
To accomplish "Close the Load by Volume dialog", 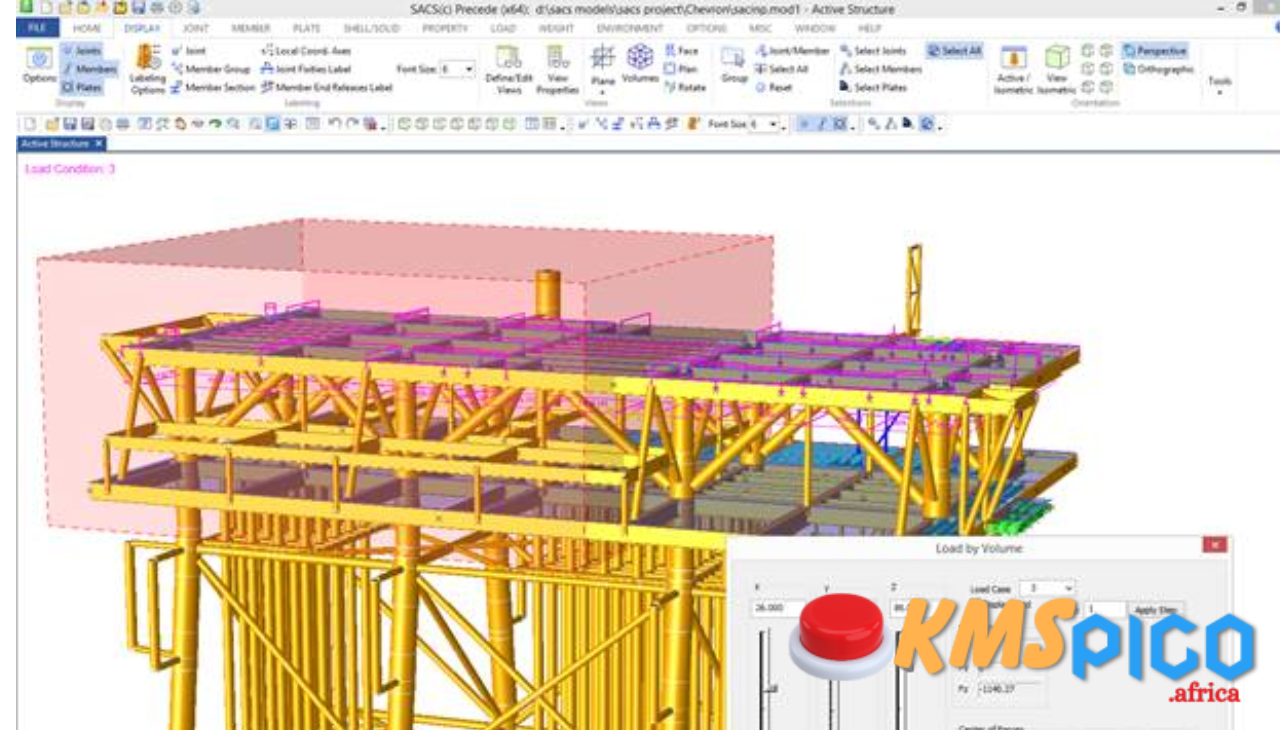I will click(x=1214, y=545).
